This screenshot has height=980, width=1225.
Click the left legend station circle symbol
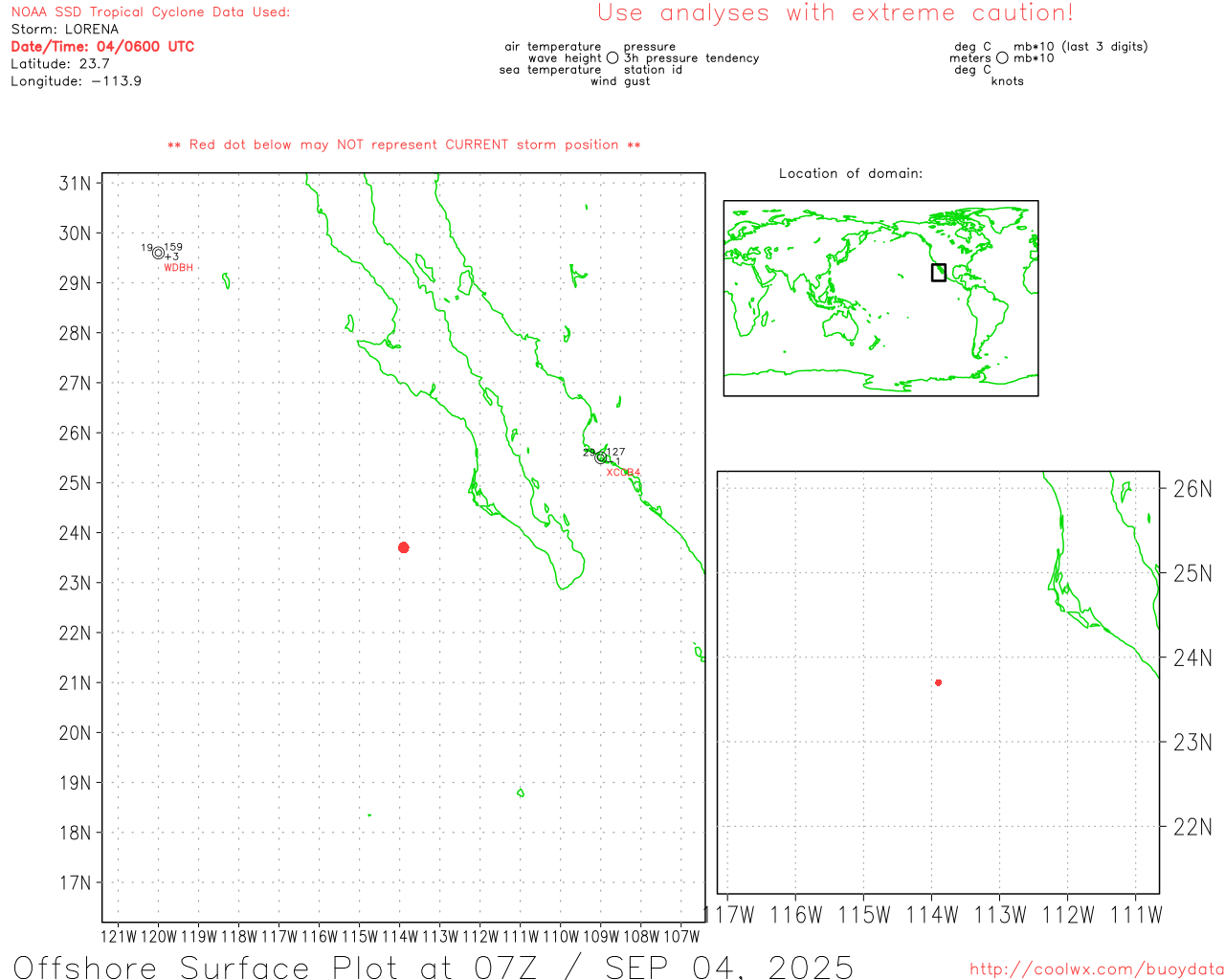(612, 58)
